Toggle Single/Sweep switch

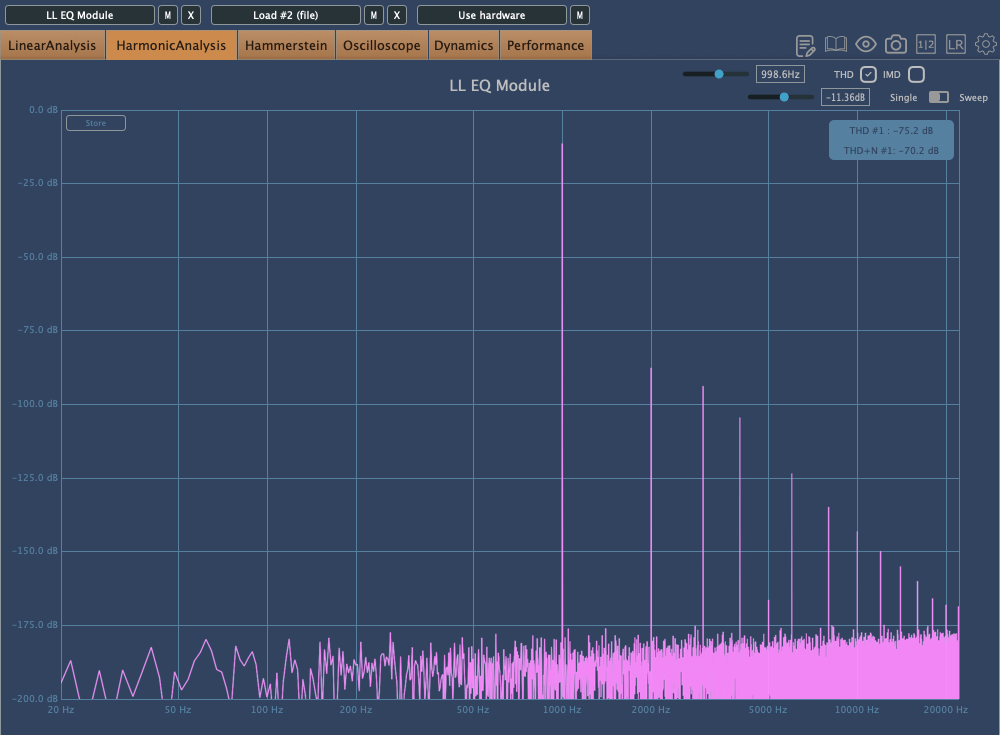(x=939, y=97)
